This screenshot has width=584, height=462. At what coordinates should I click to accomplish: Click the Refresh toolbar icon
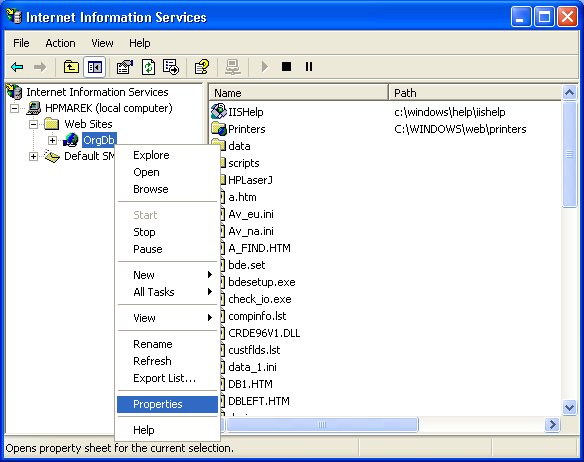148,67
